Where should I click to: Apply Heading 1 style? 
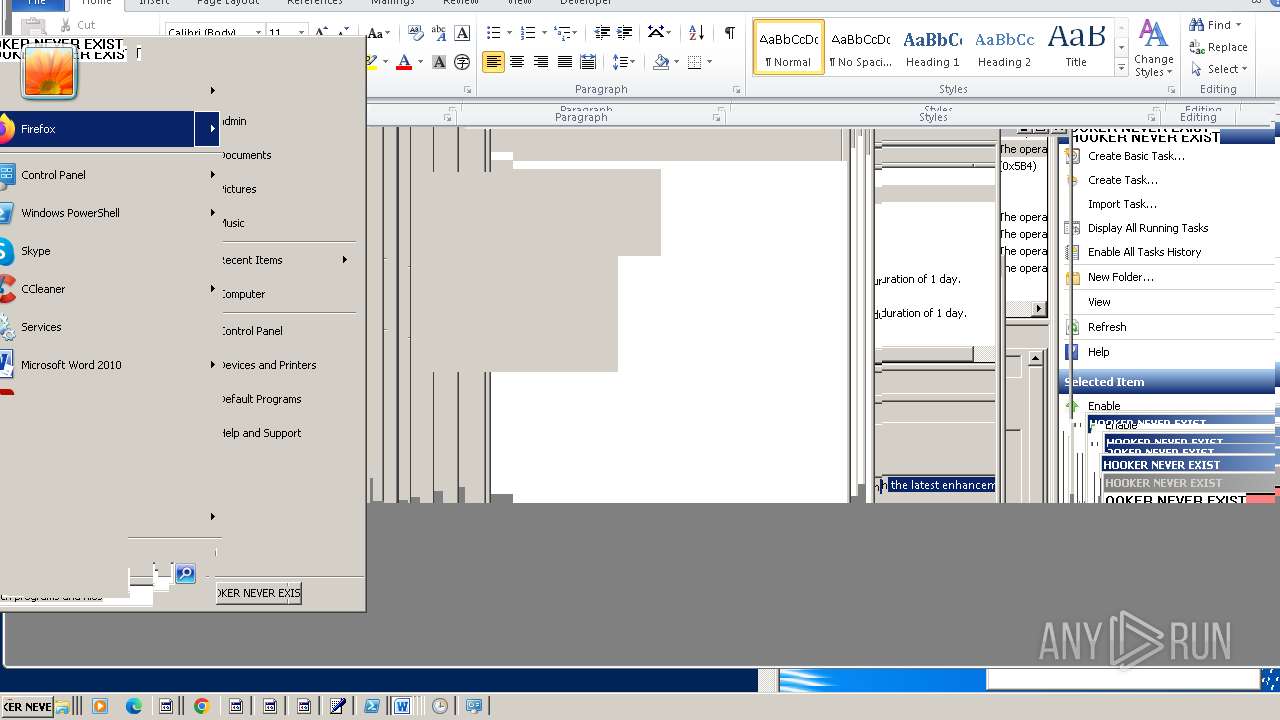click(x=932, y=47)
